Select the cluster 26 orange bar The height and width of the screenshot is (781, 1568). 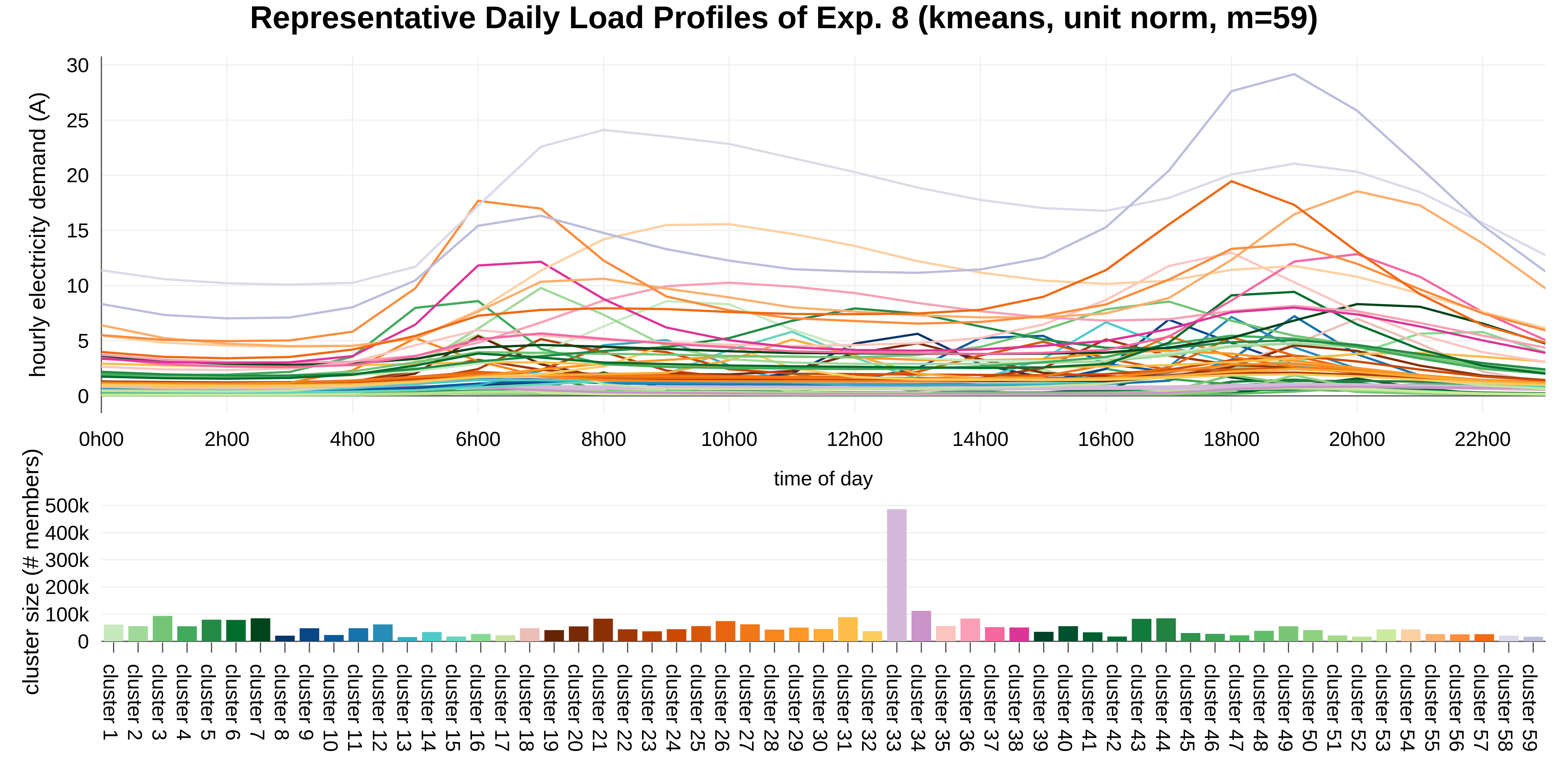coord(725,631)
